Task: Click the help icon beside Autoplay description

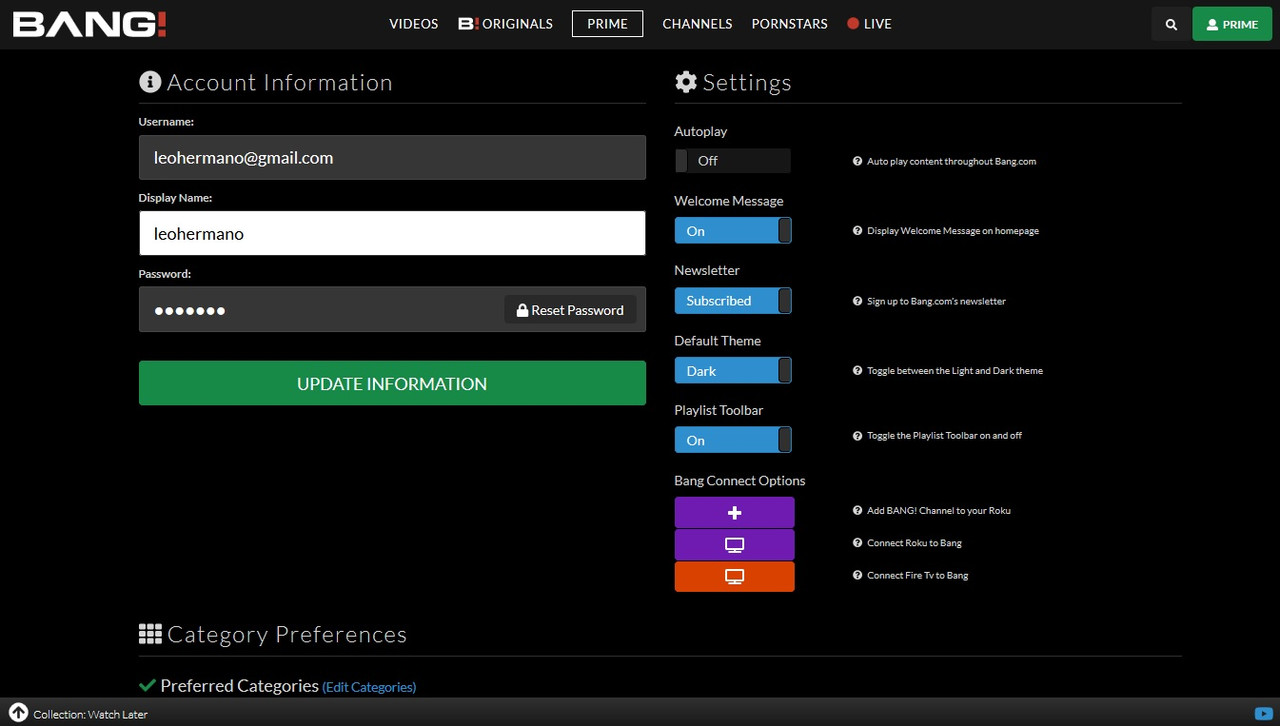Action: 857,161
